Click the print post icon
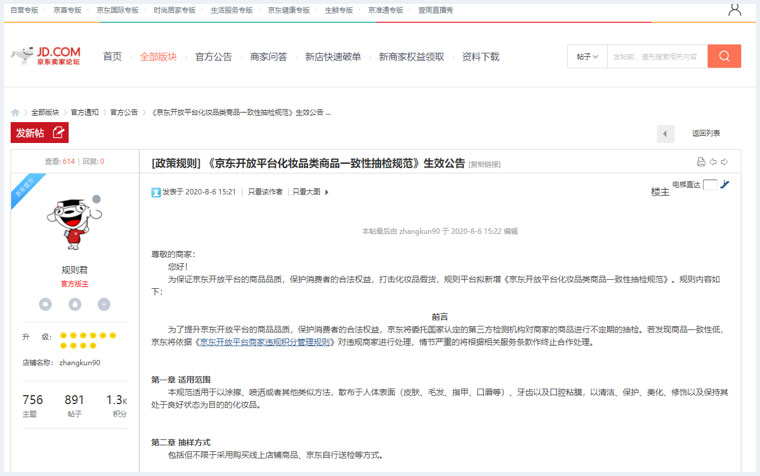The image size is (760, 476). pos(701,162)
